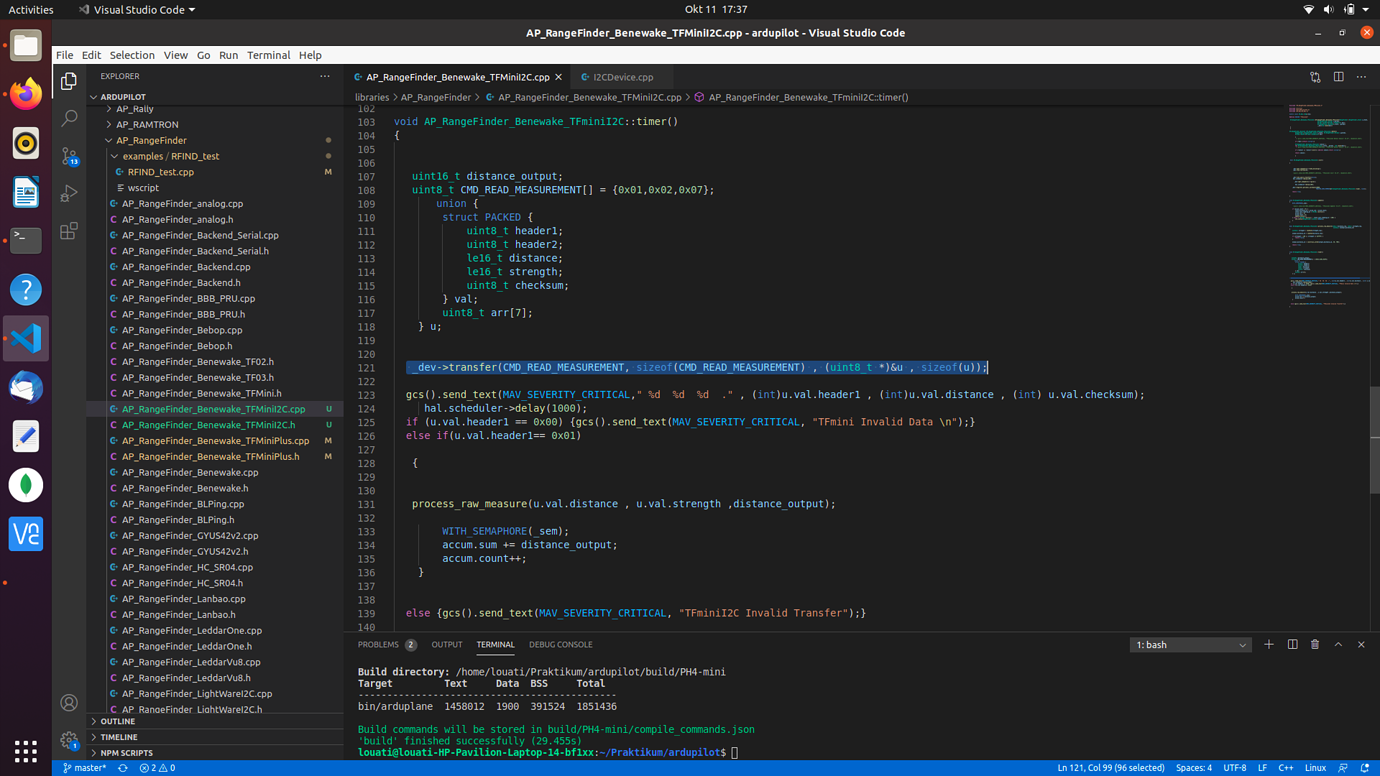1380x776 pixels.
Task: Open the Extensions view
Action: [69, 232]
